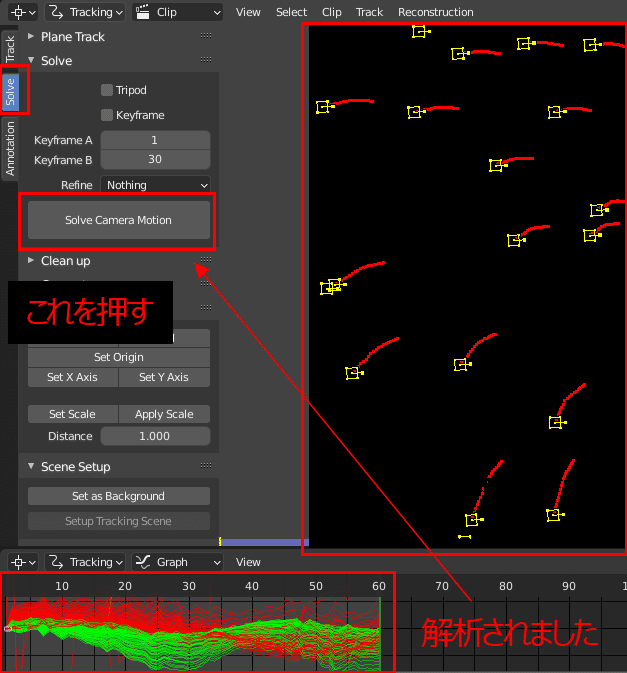Open editor type selector in graph editor header
This screenshot has width=627, height=673.
pos(23,562)
